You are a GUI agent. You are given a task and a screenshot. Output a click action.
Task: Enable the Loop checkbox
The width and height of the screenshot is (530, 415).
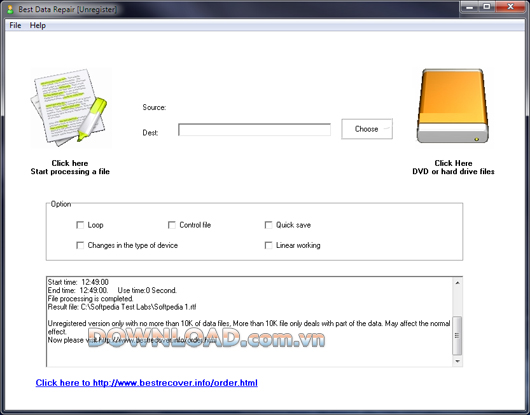(x=80, y=225)
